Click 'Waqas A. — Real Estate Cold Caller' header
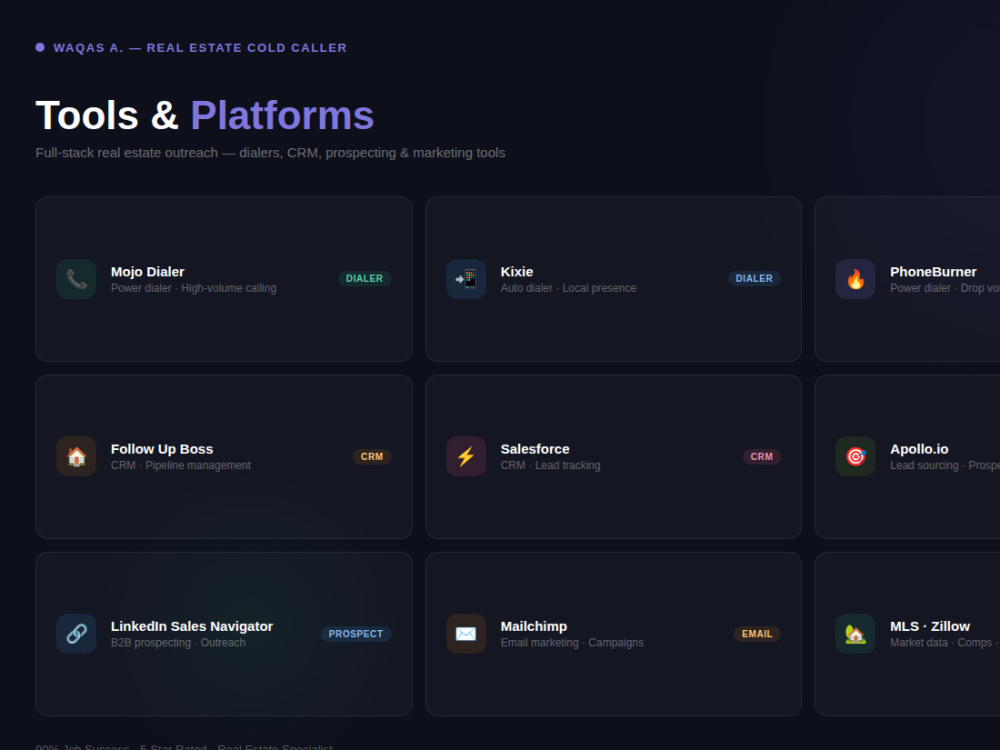Screen dimensions: 1000x750 pos(200,48)
